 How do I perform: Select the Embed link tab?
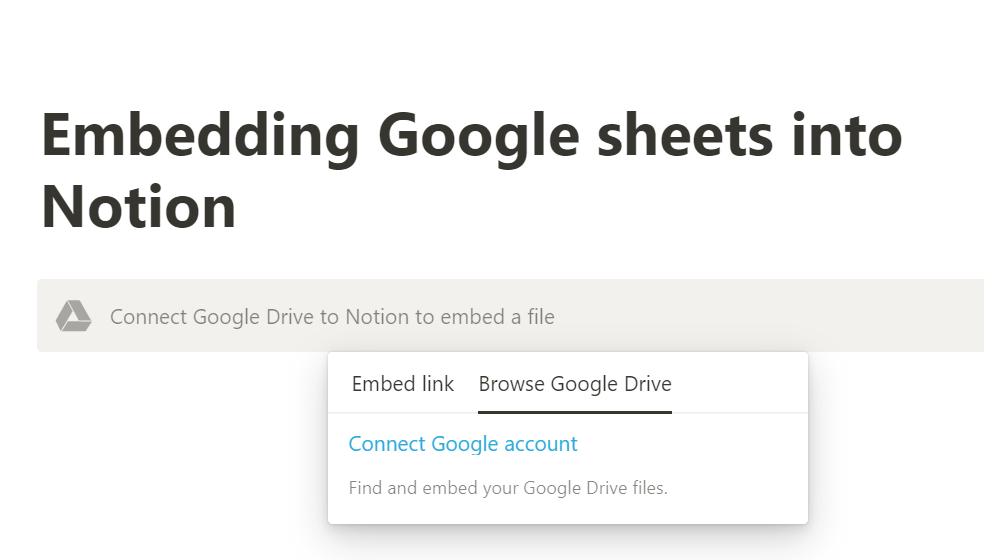(402, 384)
